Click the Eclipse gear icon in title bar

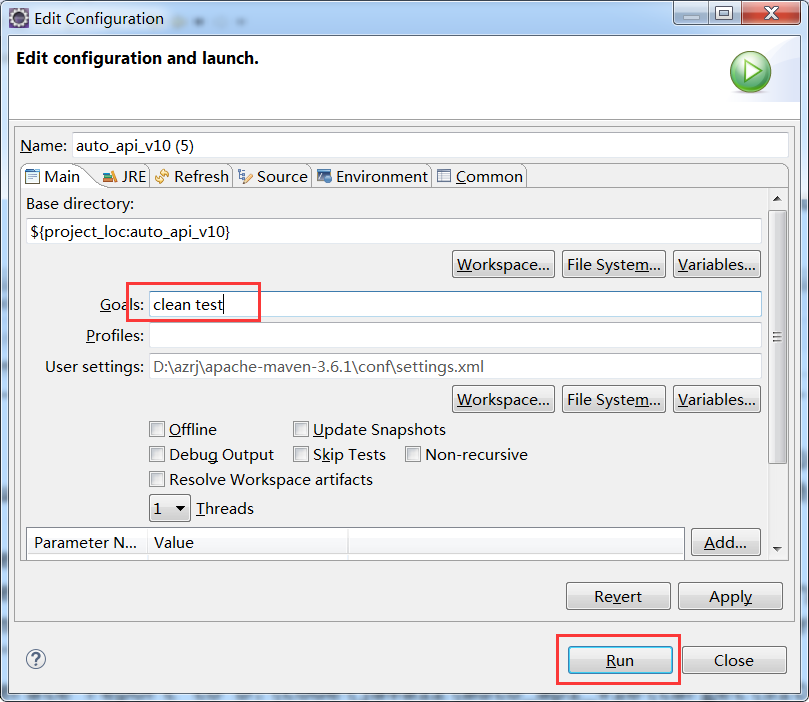pos(18,18)
